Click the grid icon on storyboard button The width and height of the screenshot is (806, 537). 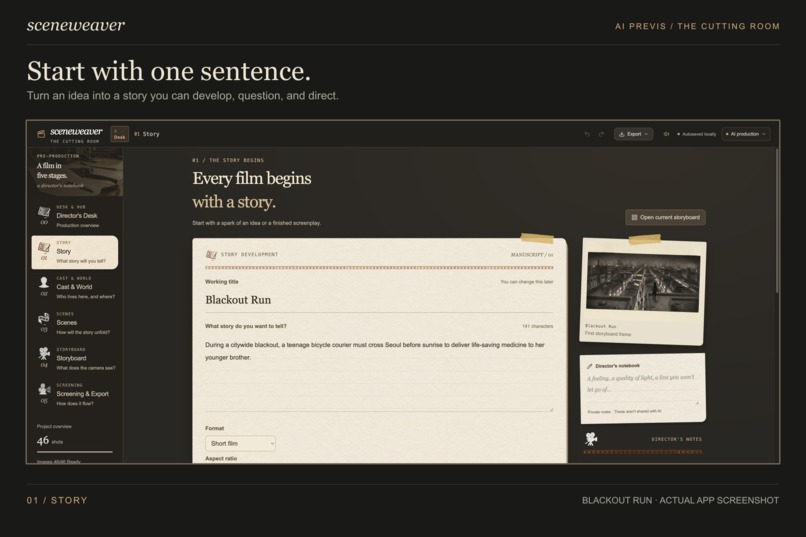tap(634, 217)
